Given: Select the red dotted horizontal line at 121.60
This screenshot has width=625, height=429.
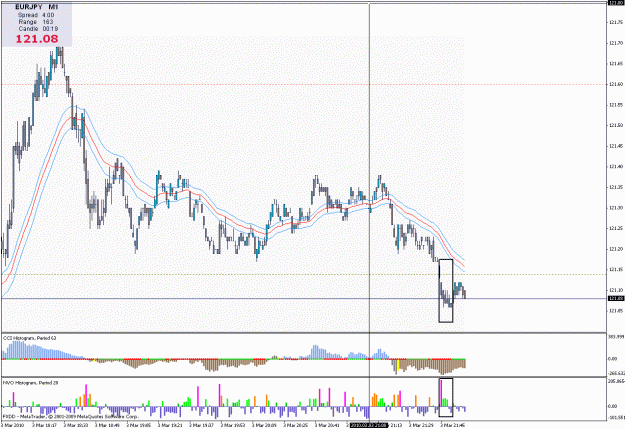Looking at the screenshot, I should [303, 85].
